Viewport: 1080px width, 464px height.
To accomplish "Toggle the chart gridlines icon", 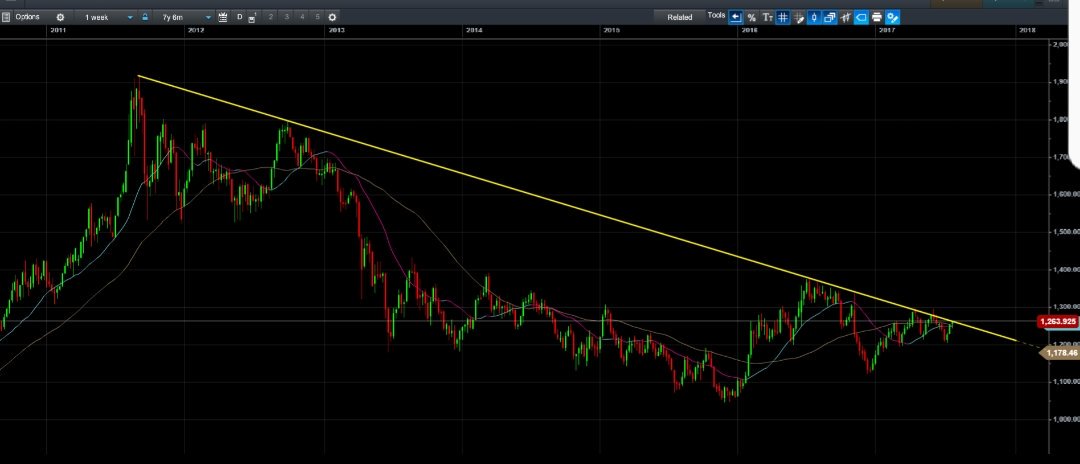I will click(783, 17).
